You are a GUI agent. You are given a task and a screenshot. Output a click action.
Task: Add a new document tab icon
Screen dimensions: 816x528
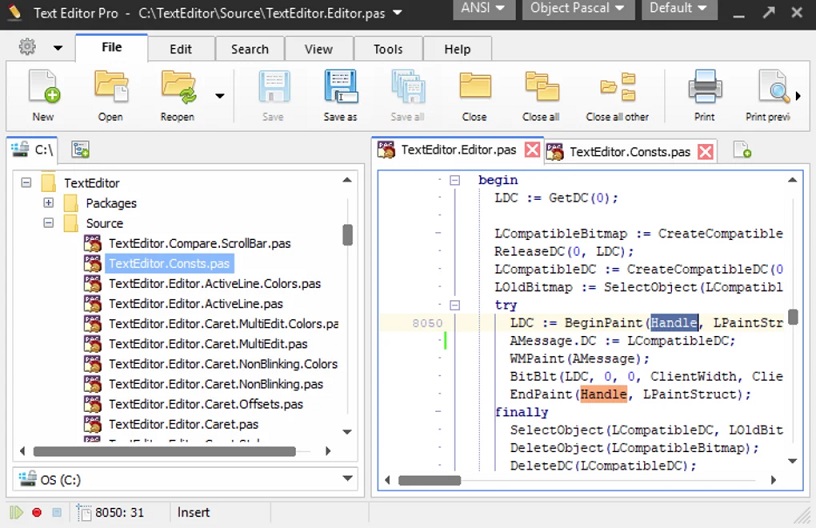coord(742,150)
